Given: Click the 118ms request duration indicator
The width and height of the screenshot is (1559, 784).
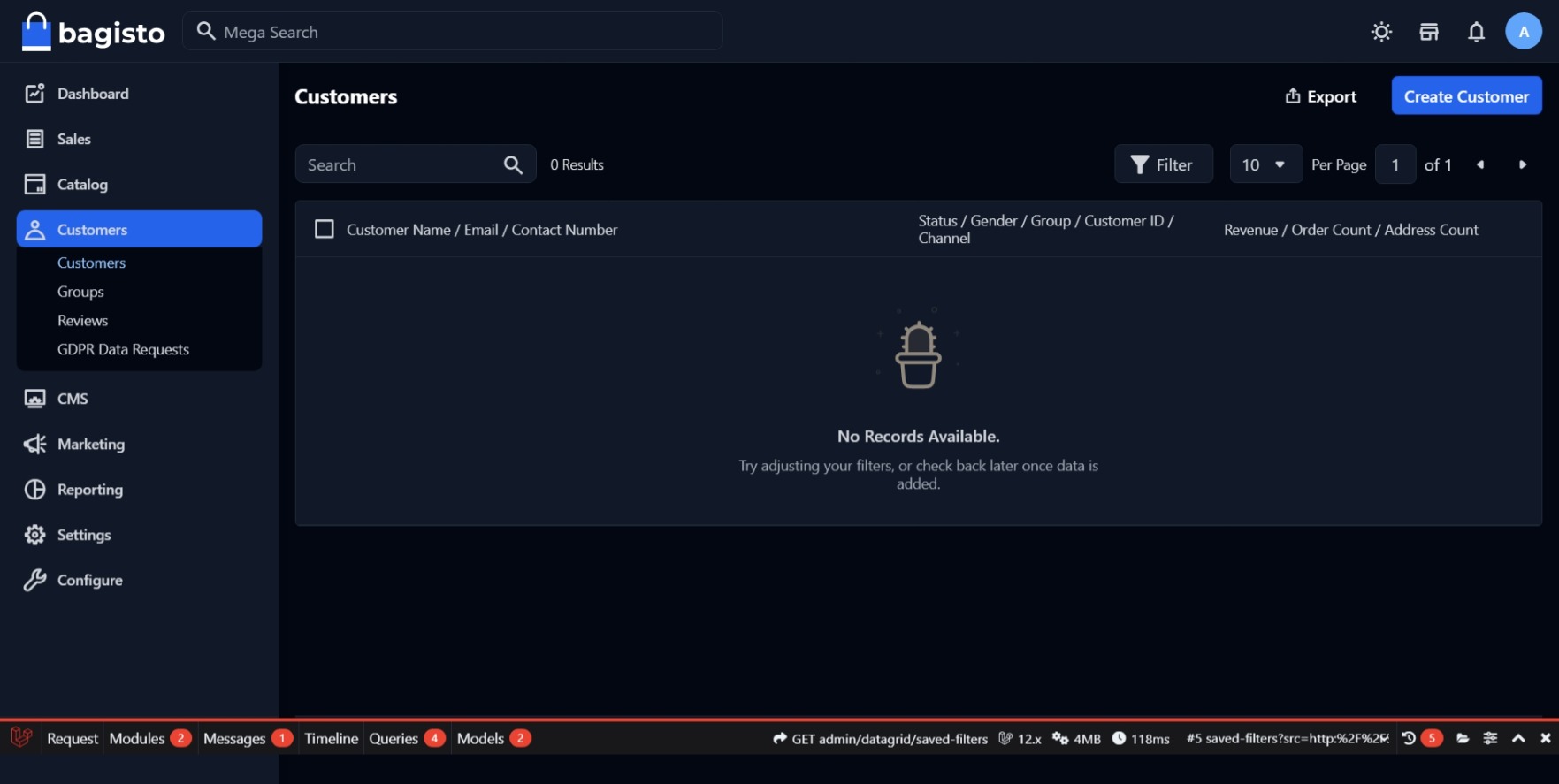Looking at the screenshot, I should (x=1141, y=739).
